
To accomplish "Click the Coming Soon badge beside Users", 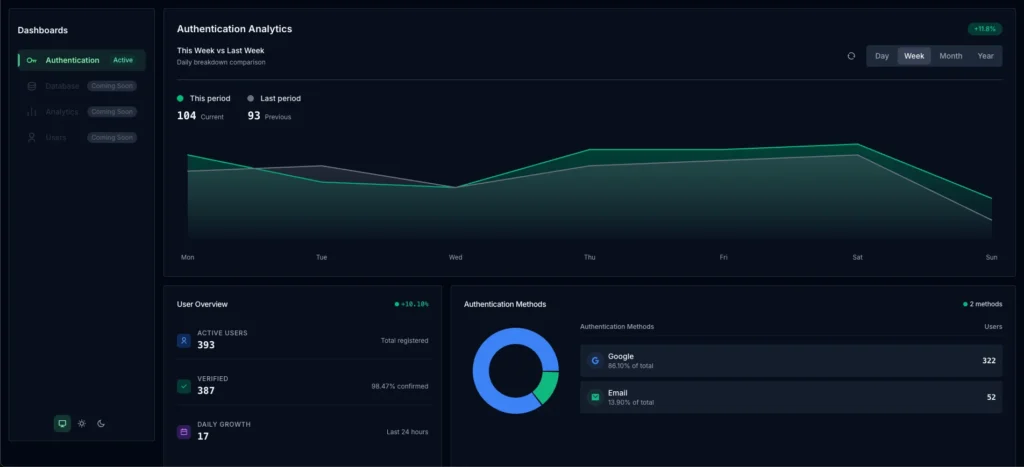I will click(112, 138).
